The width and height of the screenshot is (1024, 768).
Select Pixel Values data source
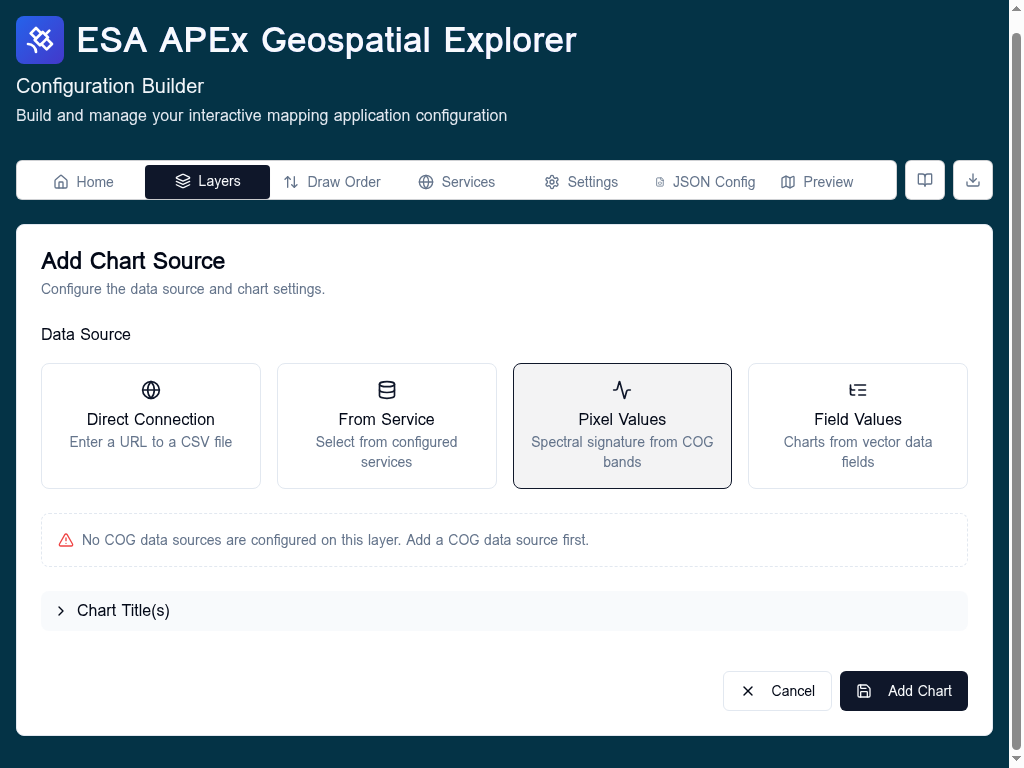(x=622, y=426)
